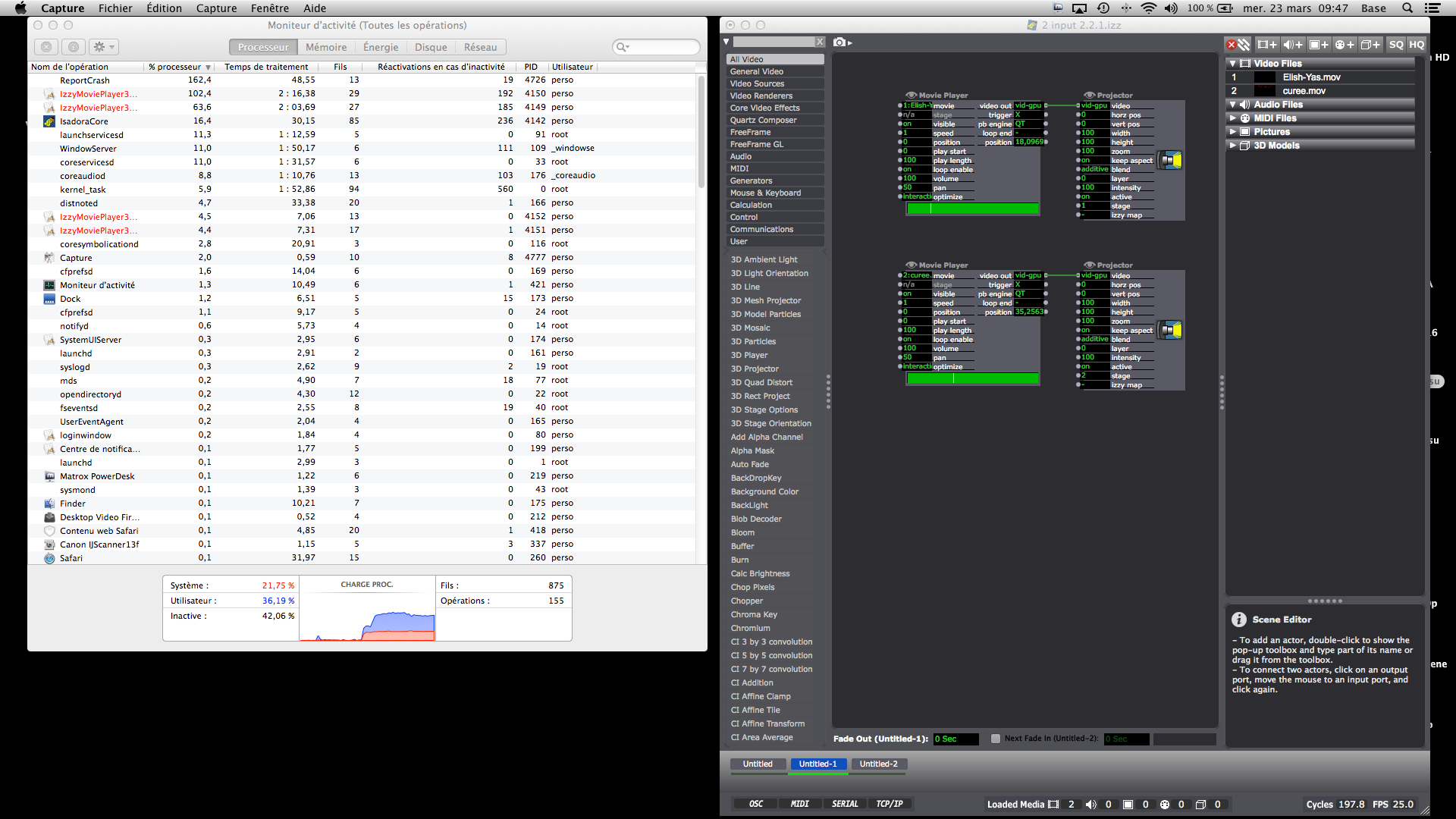Select the Processeur tab in Activity Monitor
This screenshot has height=819, width=1456.
(x=262, y=47)
